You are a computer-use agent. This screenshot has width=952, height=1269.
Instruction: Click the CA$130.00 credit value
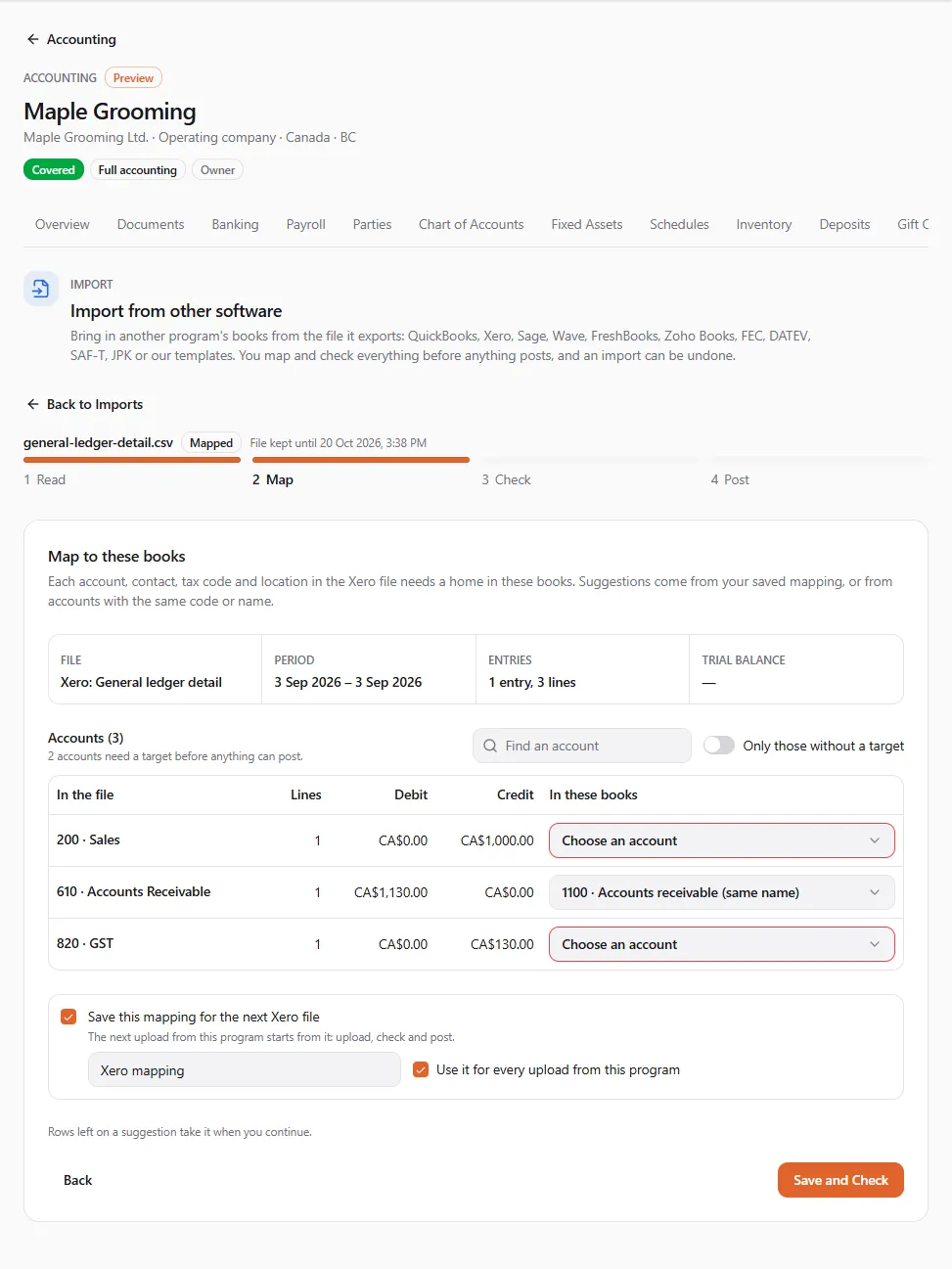click(x=502, y=944)
